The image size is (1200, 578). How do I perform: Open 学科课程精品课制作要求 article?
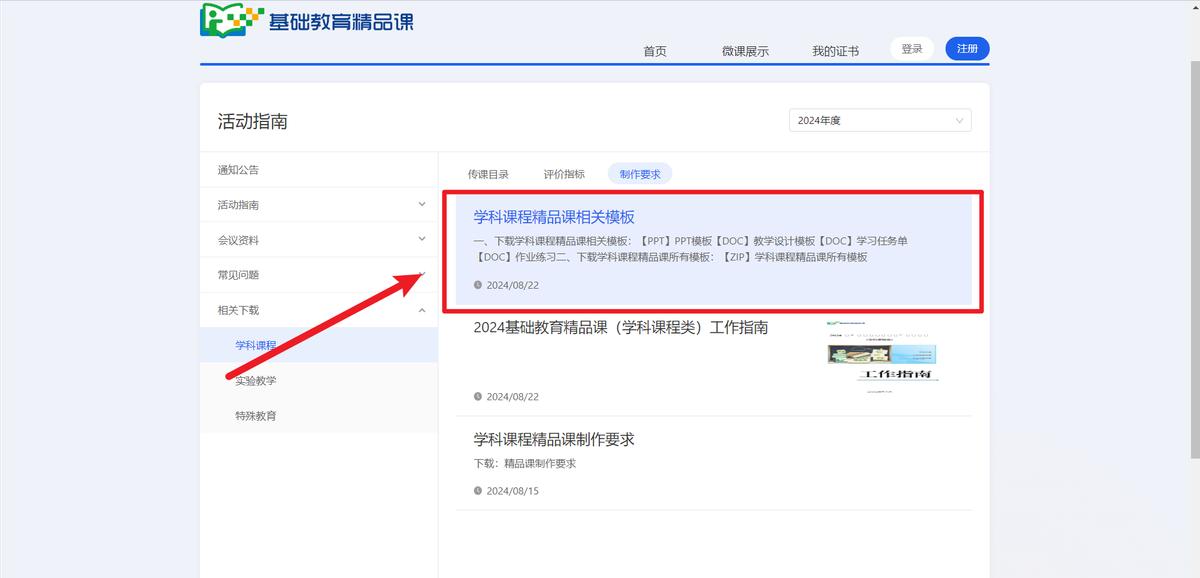click(554, 440)
